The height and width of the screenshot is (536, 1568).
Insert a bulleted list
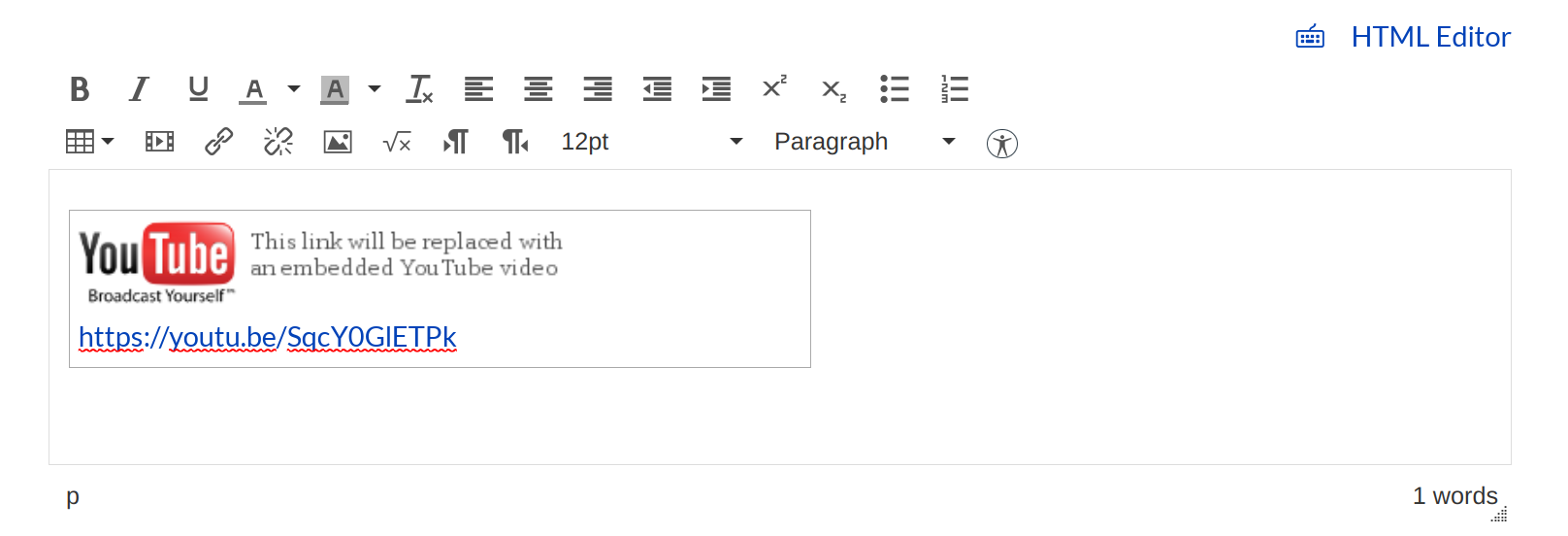[x=894, y=89]
